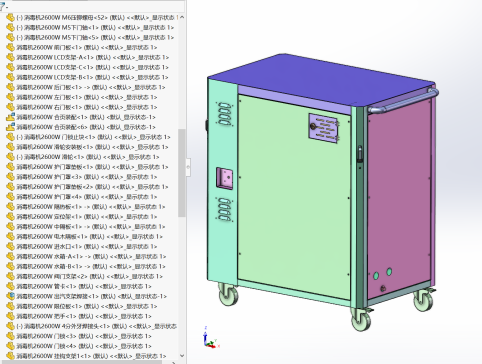The width and height of the screenshot is (482, 364).
Task: Click the part icon beside M5下门轴<1>
Action: click(10, 27)
